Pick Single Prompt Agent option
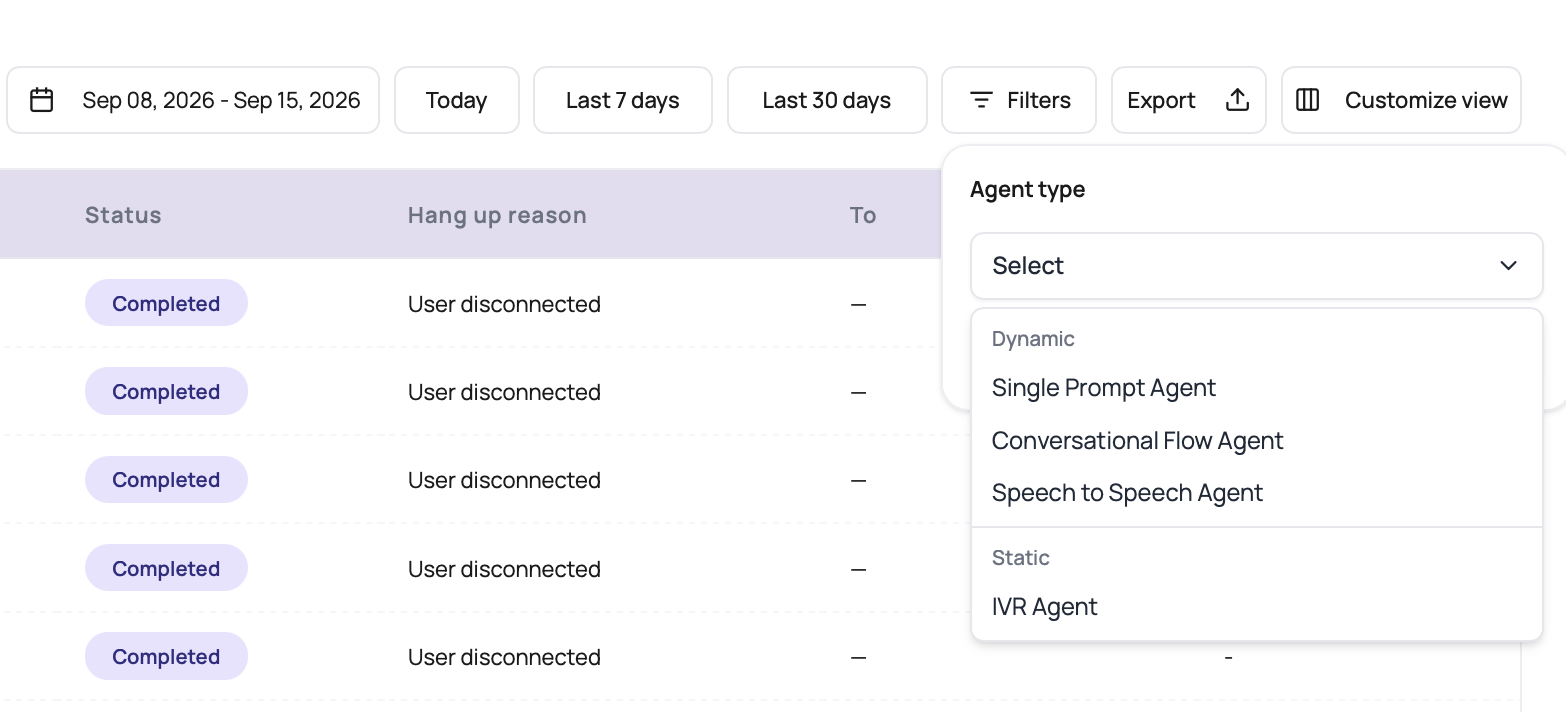Viewport: 1566px width, 712px height. (1257, 388)
